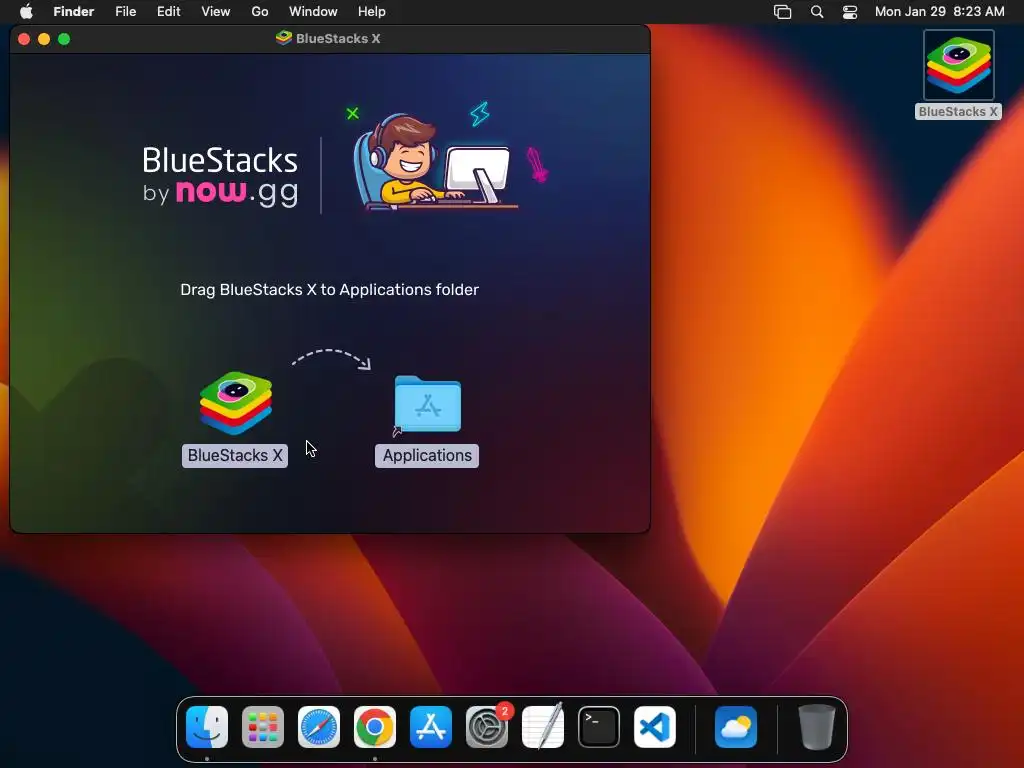Click the Applications folder label
The image size is (1024, 768).
427,455
